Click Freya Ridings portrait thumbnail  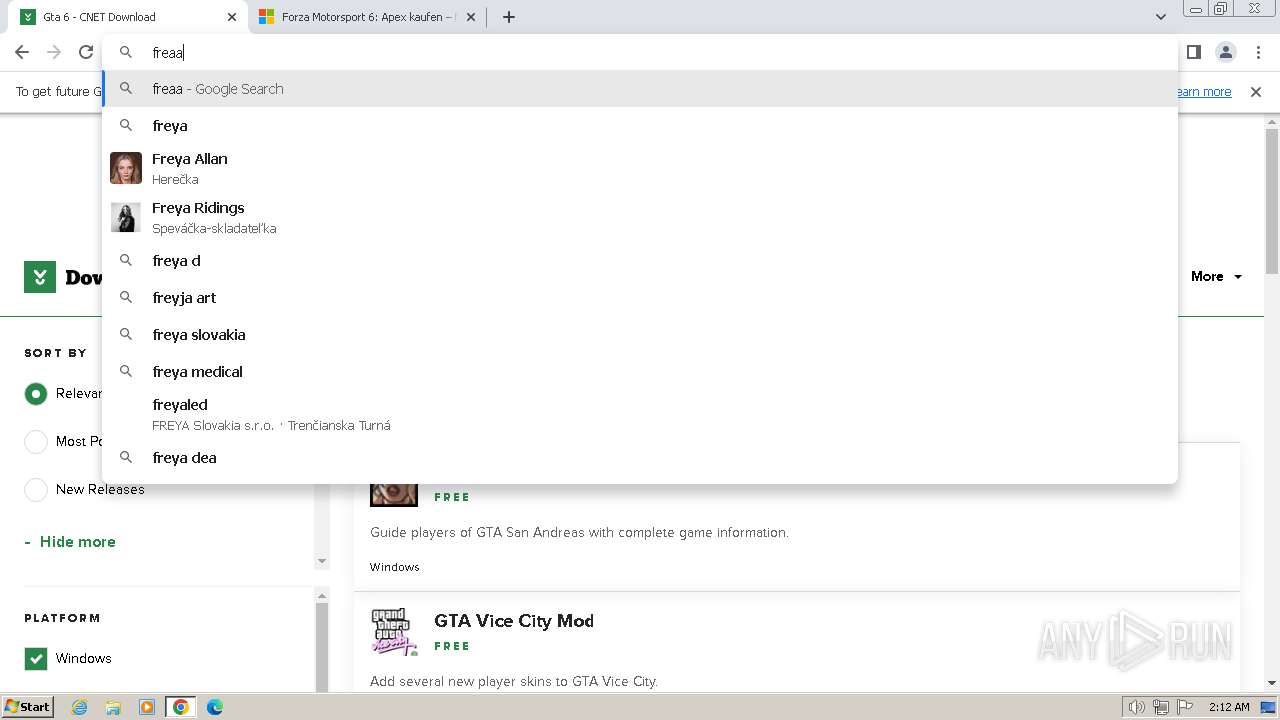click(126, 217)
